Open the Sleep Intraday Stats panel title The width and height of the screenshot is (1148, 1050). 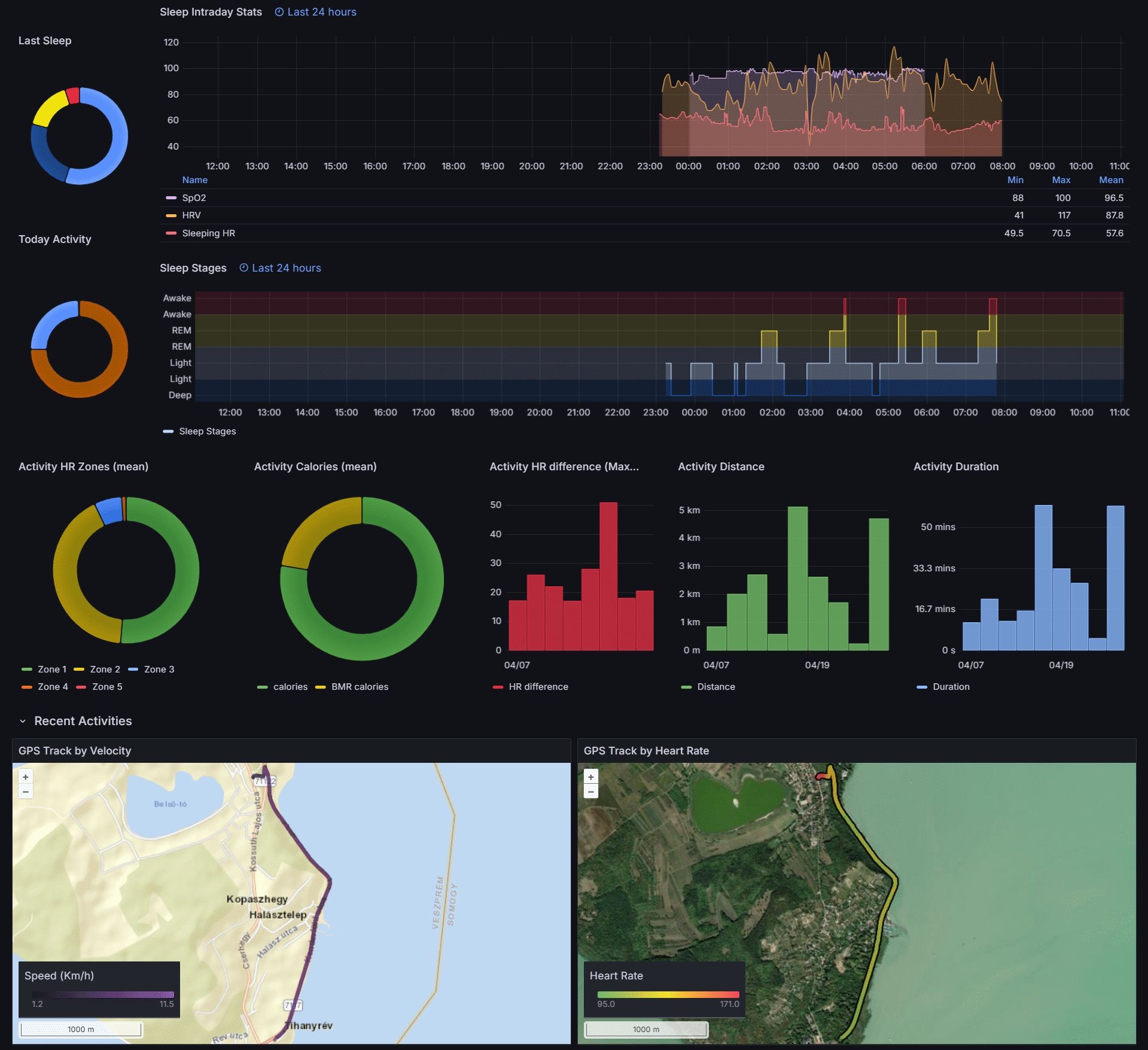point(211,12)
